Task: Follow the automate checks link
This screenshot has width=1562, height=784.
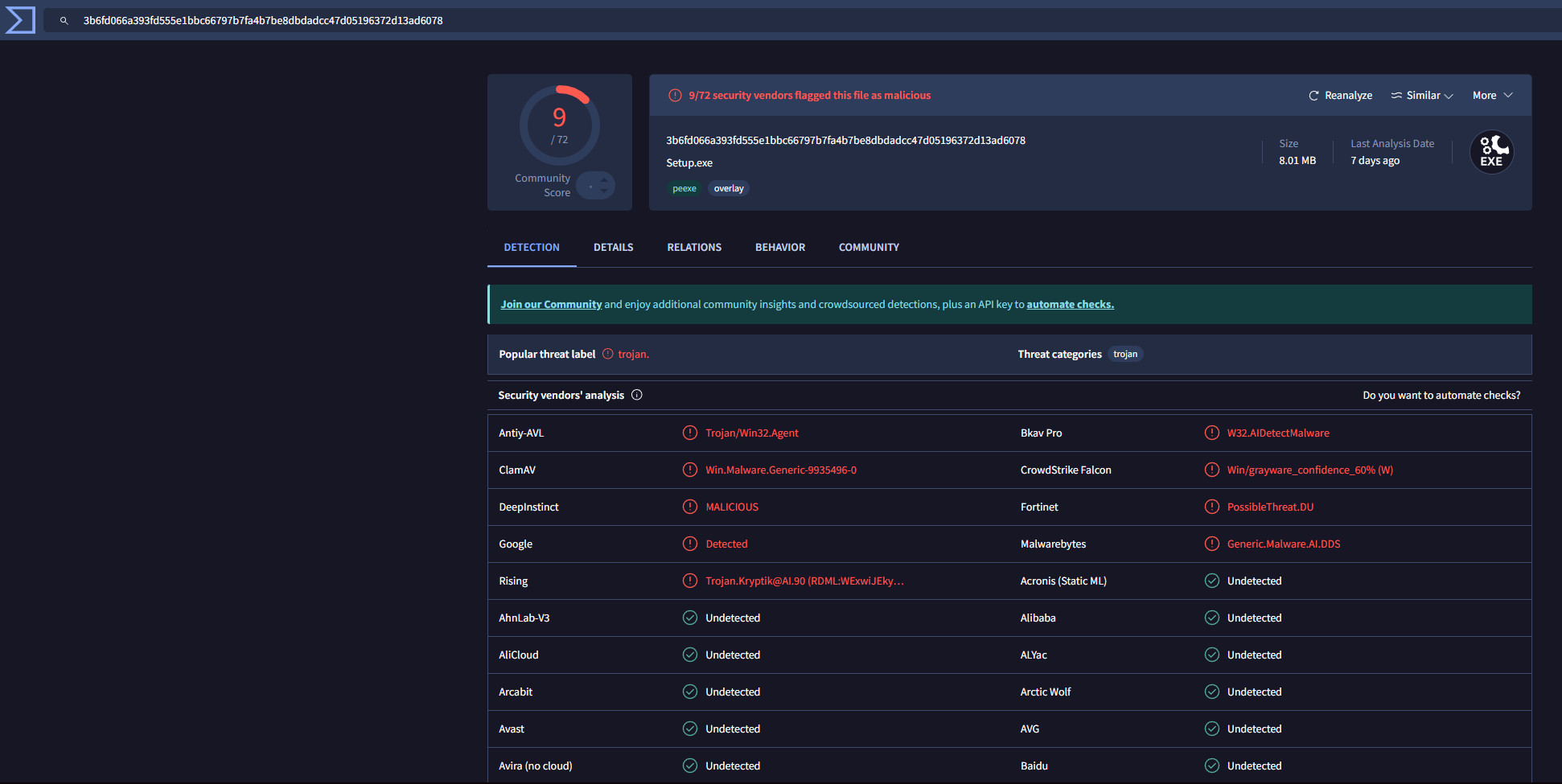Action: pyautogui.click(x=1070, y=305)
